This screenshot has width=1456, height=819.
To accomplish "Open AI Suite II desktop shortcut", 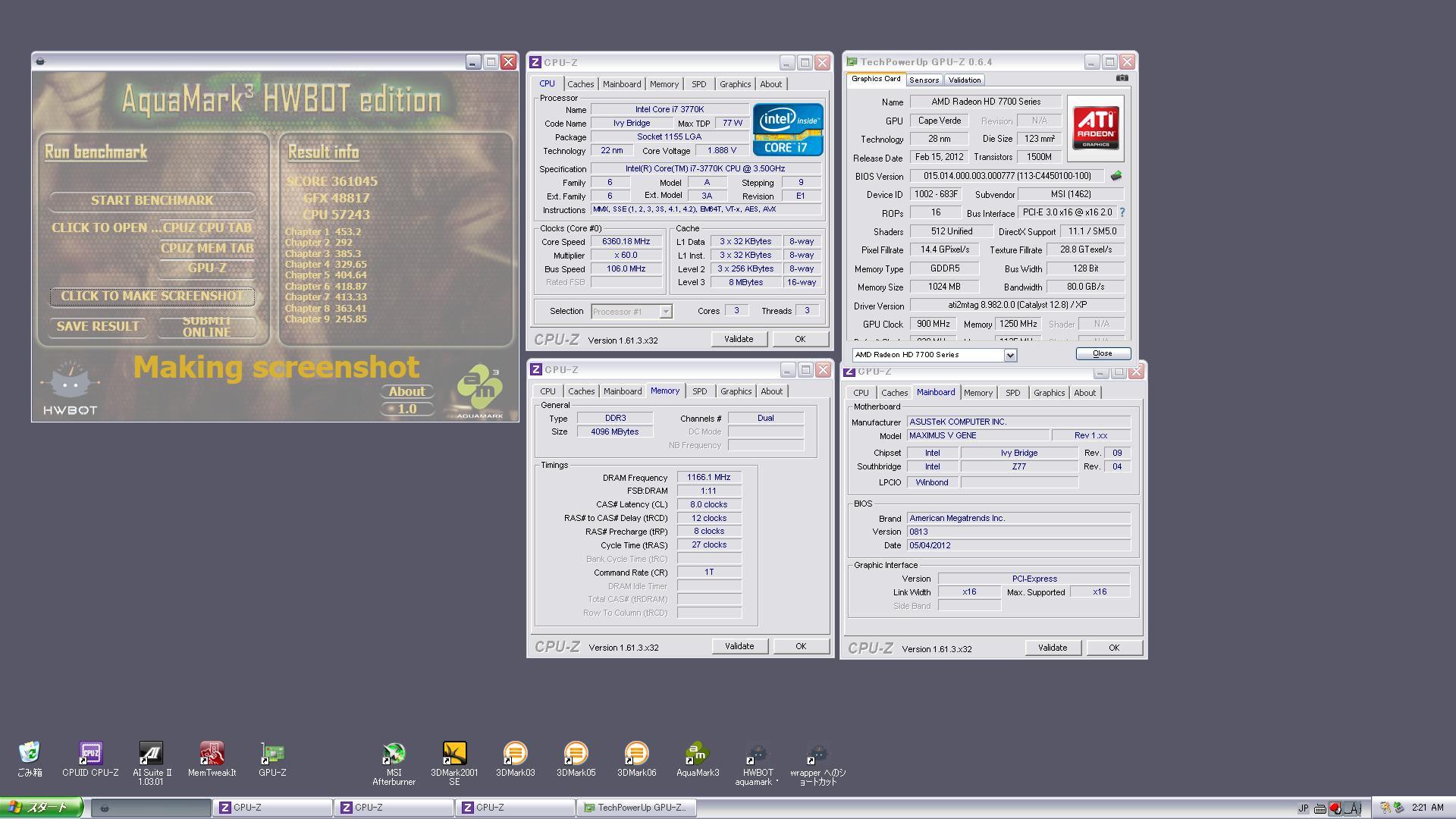I will tap(152, 763).
